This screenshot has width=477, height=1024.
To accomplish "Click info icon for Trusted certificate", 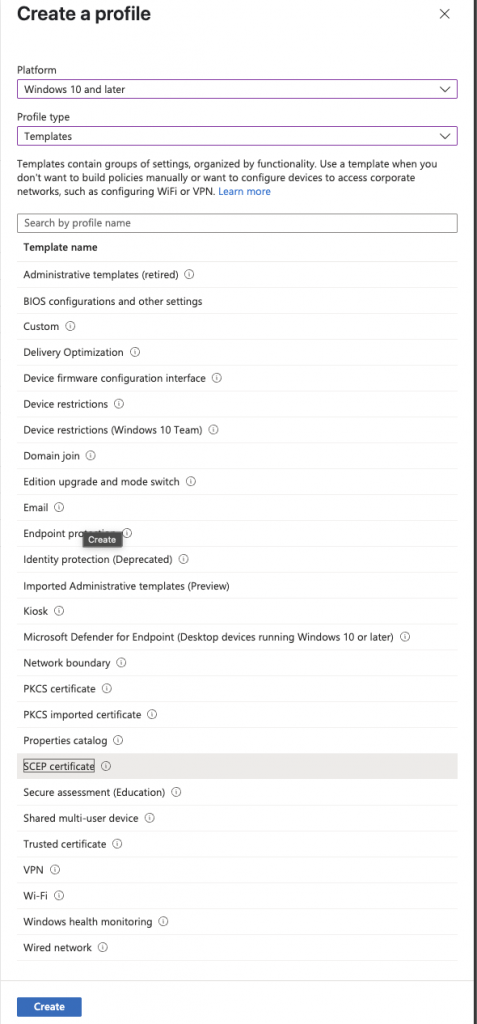I will tap(118, 844).
